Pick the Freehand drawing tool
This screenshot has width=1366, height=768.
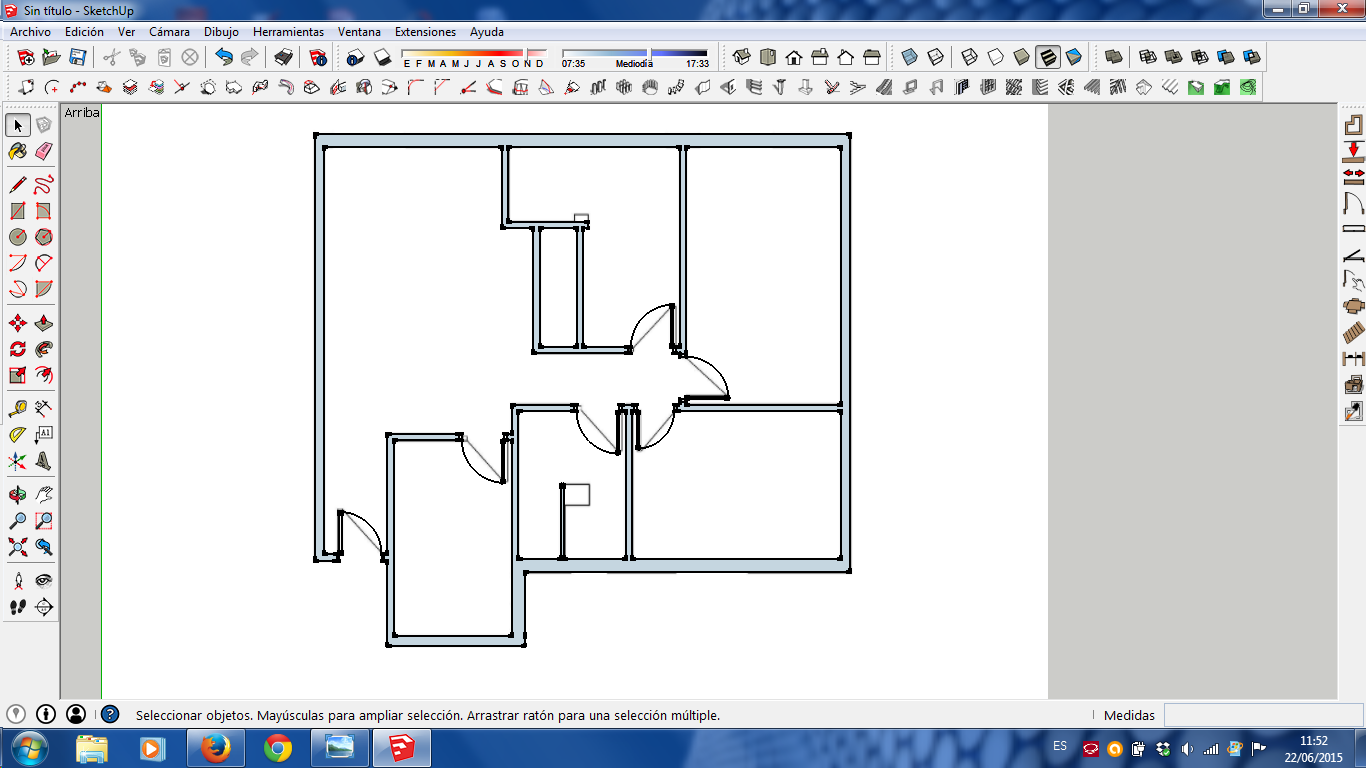(x=44, y=185)
